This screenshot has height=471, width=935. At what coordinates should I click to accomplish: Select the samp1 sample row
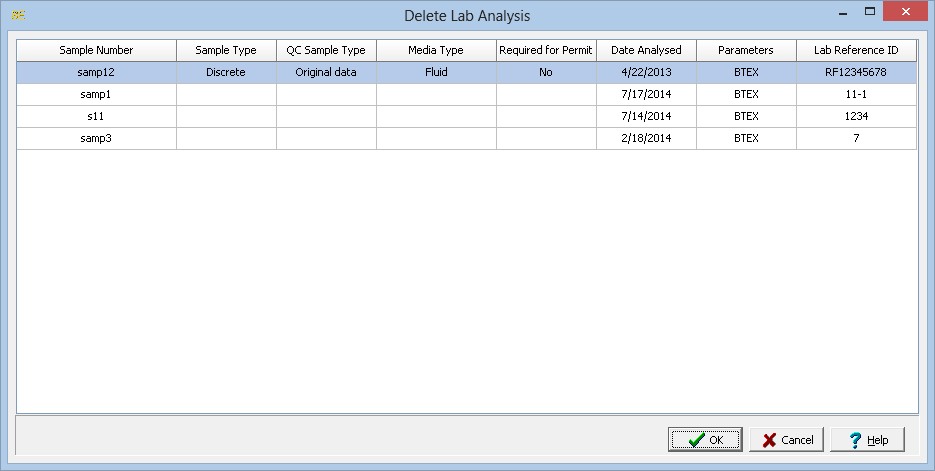(96, 94)
